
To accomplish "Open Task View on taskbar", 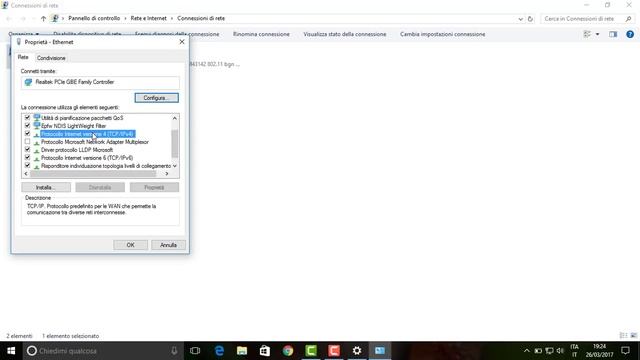I will pos(195,351).
